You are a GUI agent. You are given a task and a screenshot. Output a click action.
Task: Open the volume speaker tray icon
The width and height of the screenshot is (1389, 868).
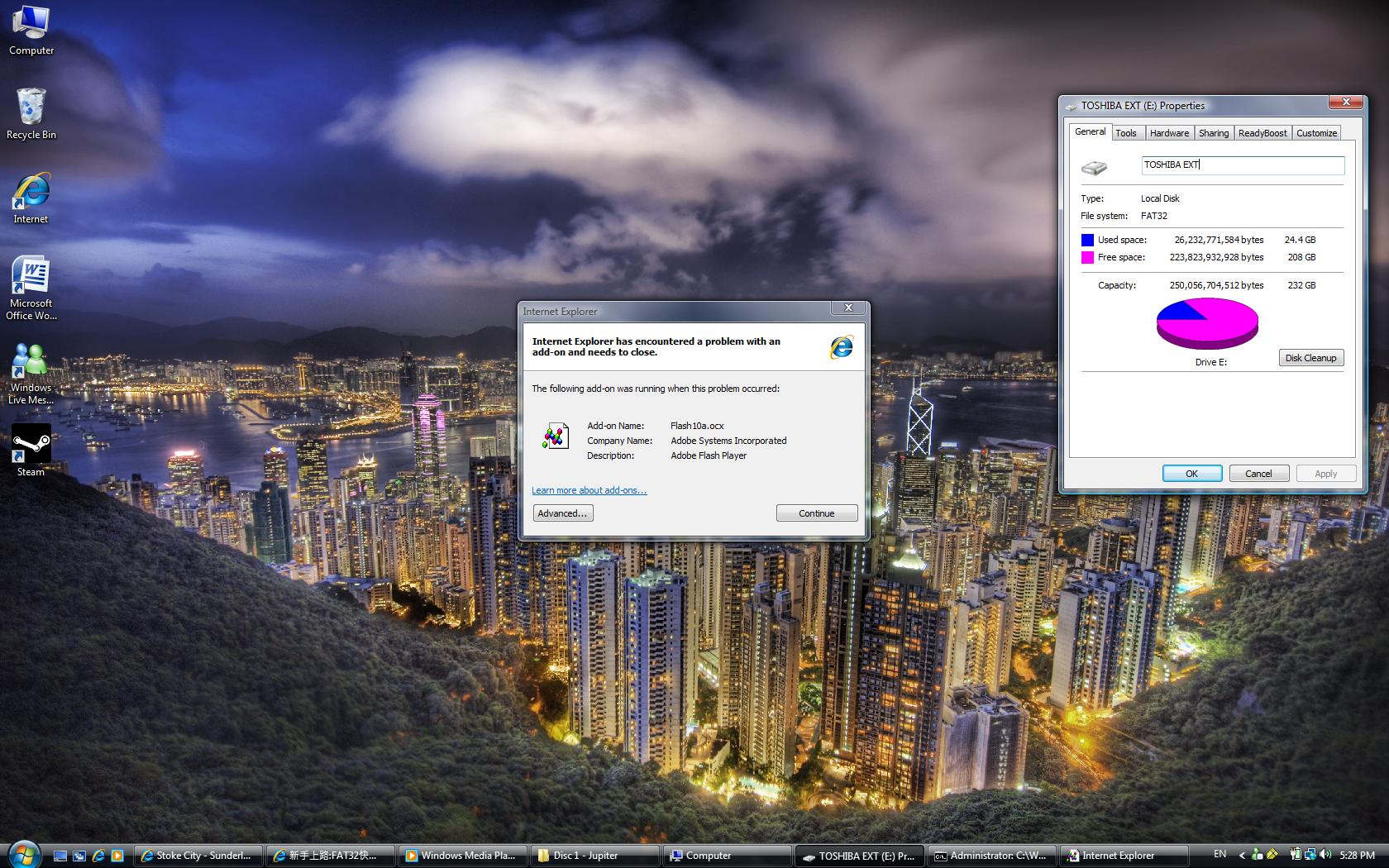tap(1325, 855)
